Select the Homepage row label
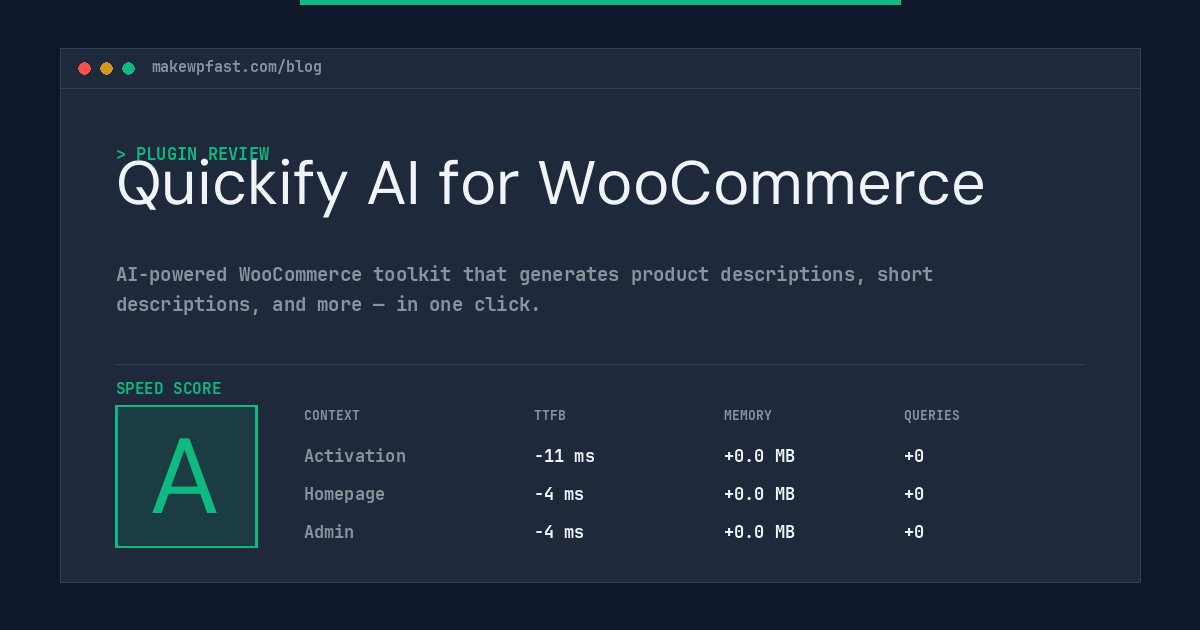This screenshot has height=630, width=1200. point(345,494)
